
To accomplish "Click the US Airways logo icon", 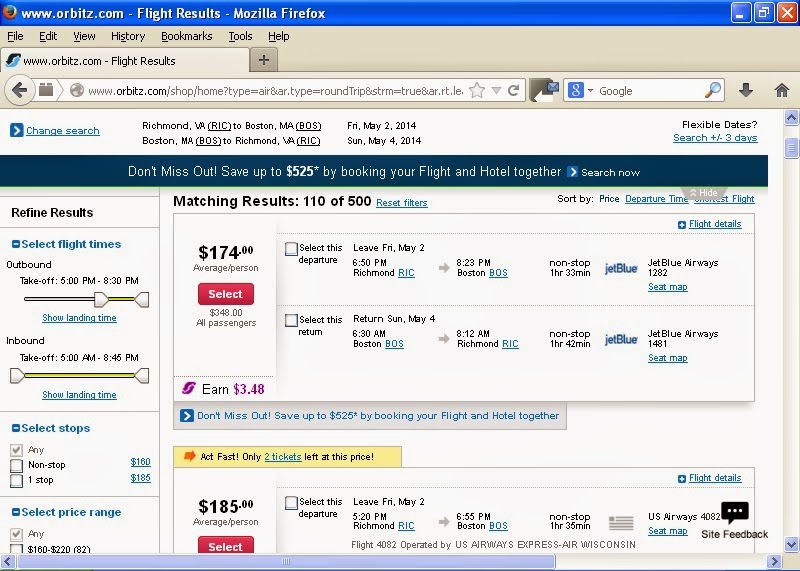I will (x=621, y=523).
